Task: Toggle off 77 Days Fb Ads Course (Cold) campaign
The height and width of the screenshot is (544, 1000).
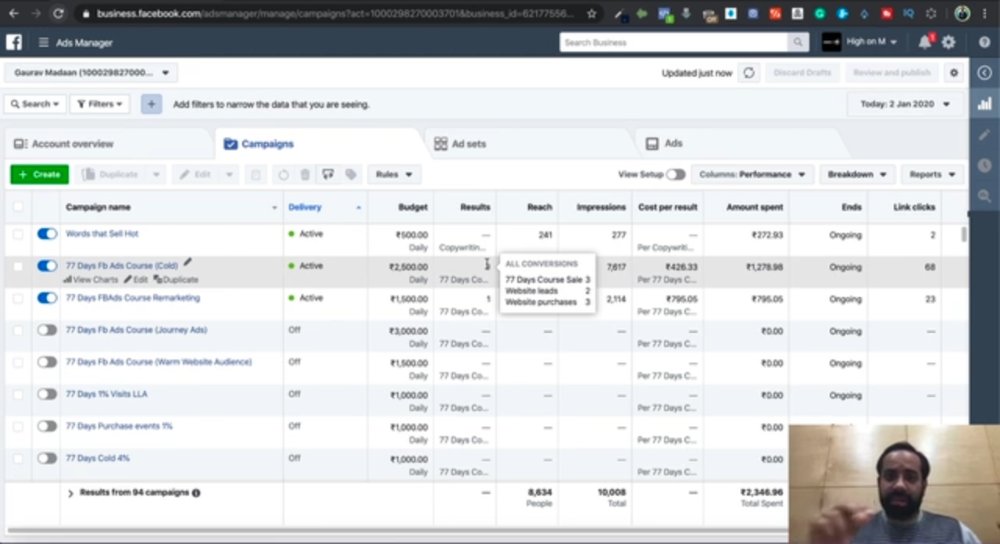Action: (x=47, y=265)
